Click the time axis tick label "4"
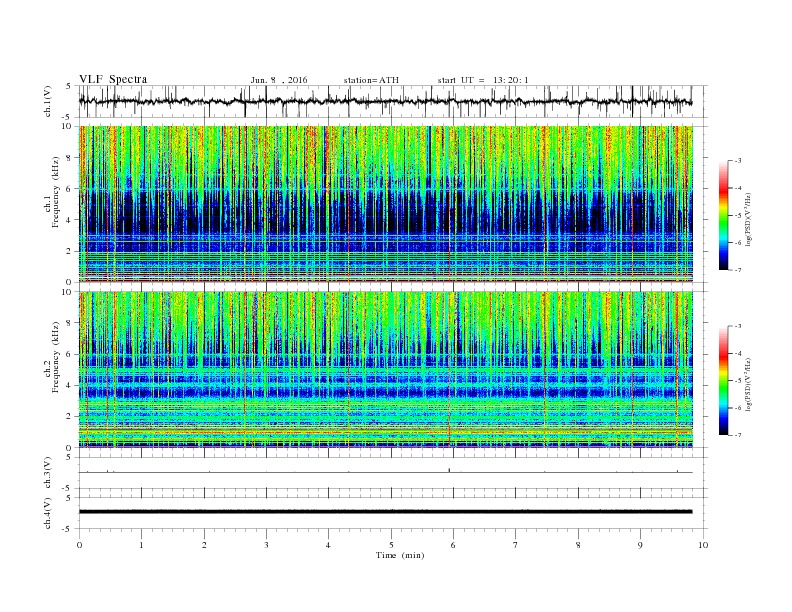 pyautogui.click(x=328, y=545)
